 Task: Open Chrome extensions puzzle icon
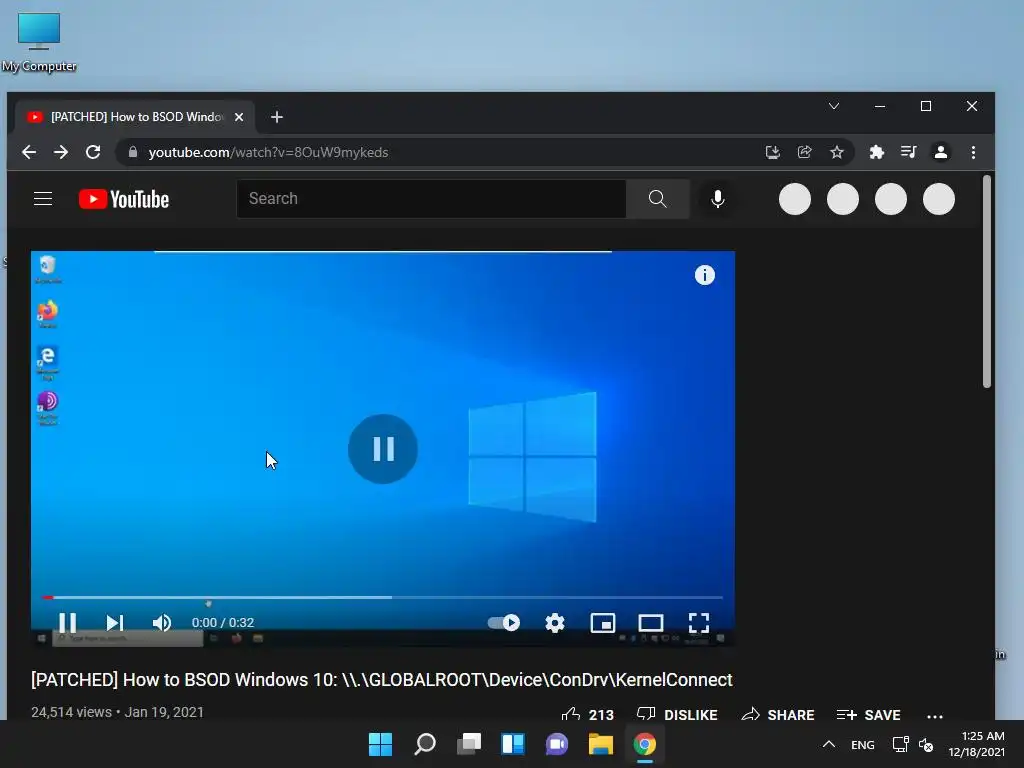click(x=876, y=152)
